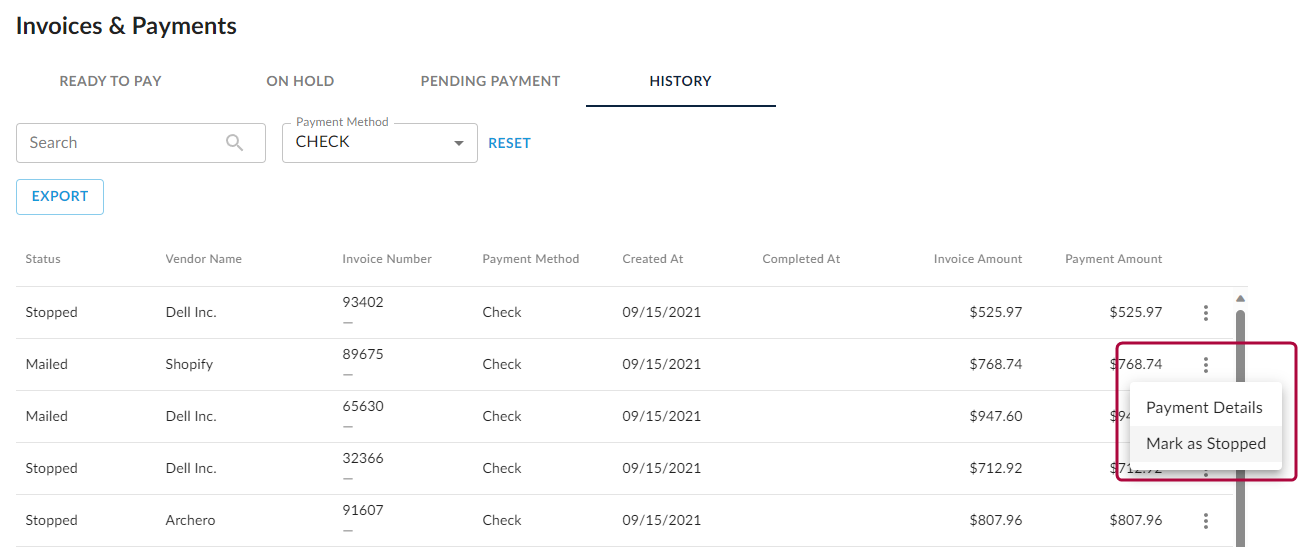Expand the Payment Method dropdown arrow
The width and height of the screenshot is (1312, 547).
click(459, 143)
